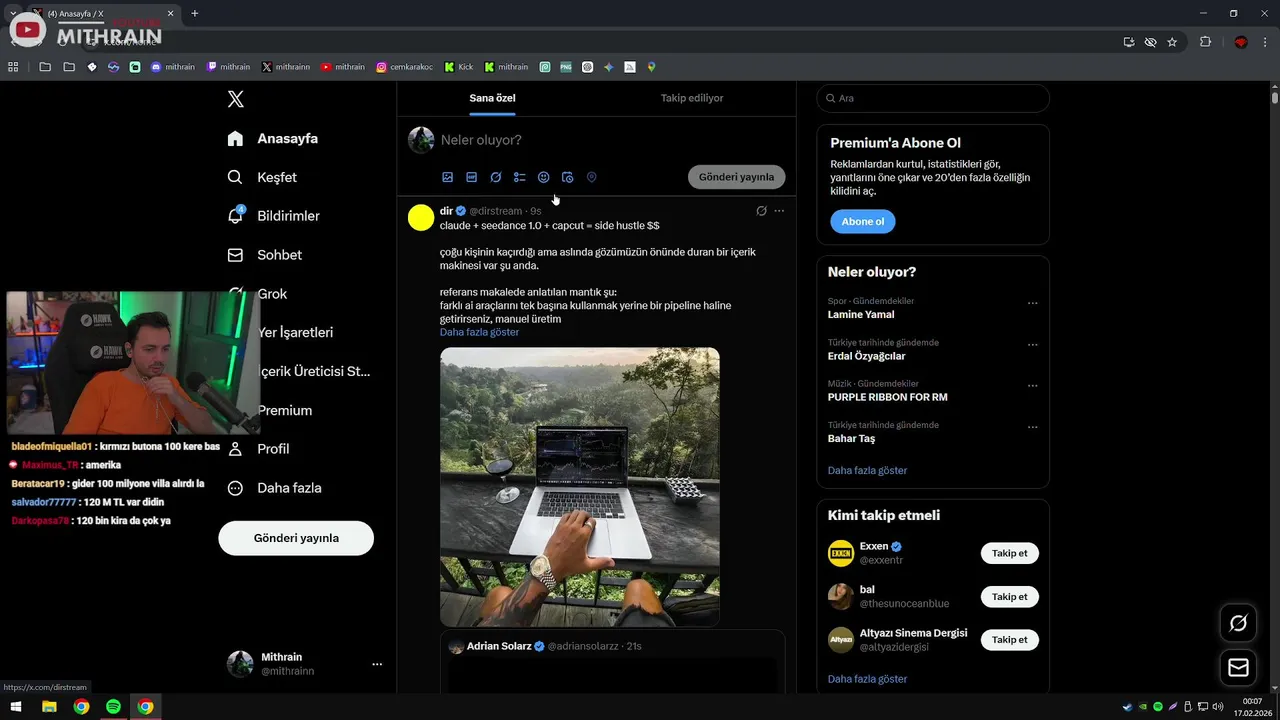The width and height of the screenshot is (1280, 720).
Task: Open Bahar Taş trending topic
Action: (x=851, y=438)
